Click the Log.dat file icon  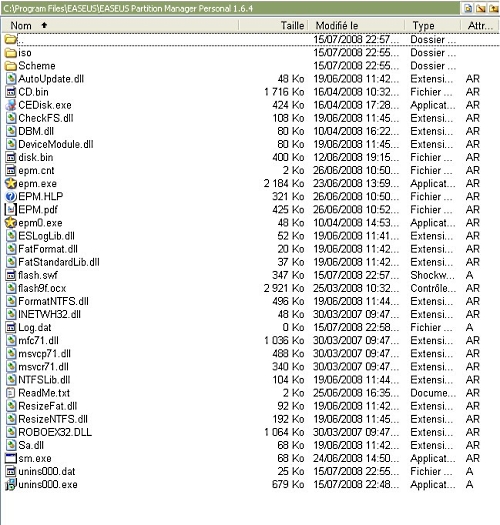[11, 327]
